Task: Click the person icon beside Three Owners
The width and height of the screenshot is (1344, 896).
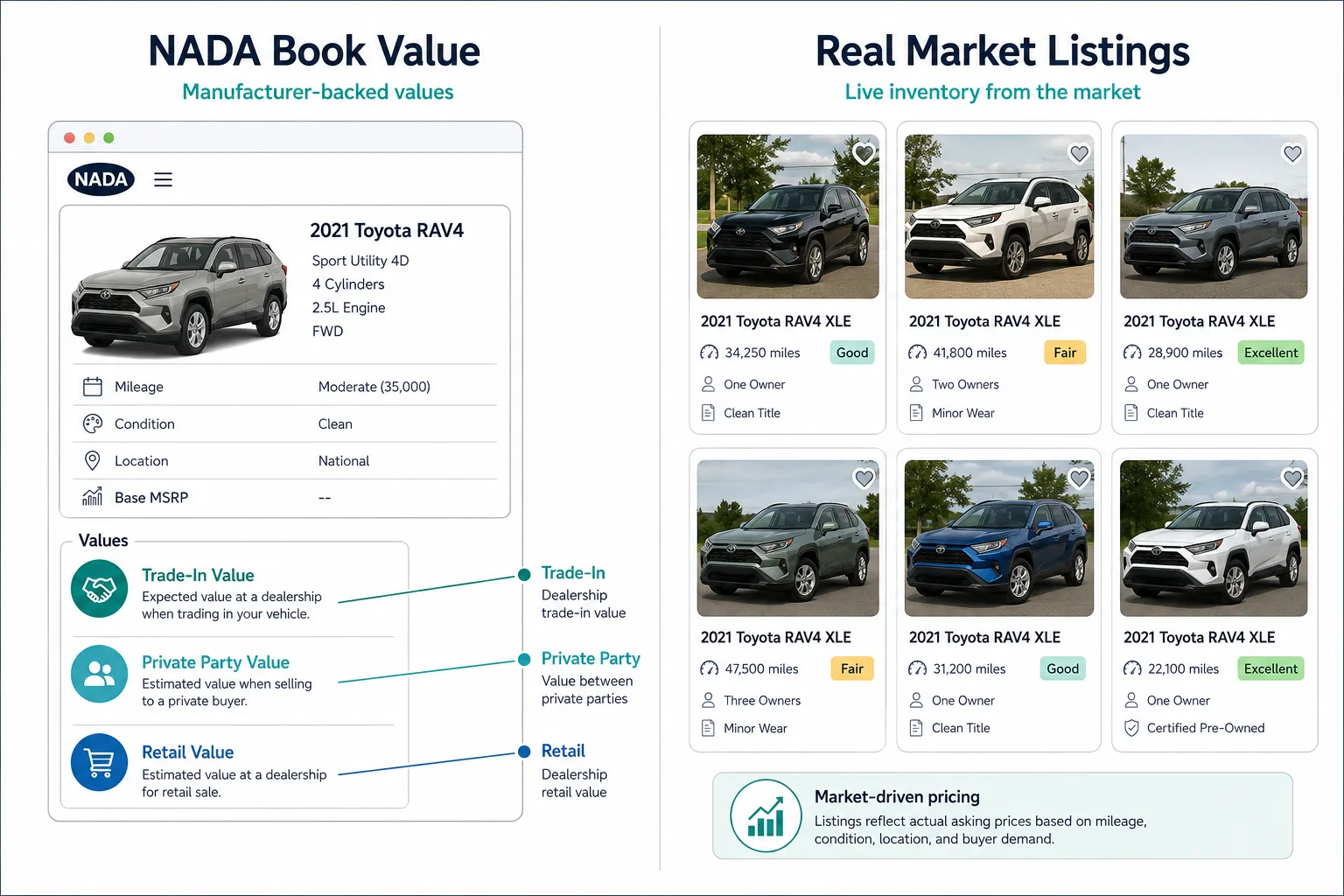Action: (708, 700)
